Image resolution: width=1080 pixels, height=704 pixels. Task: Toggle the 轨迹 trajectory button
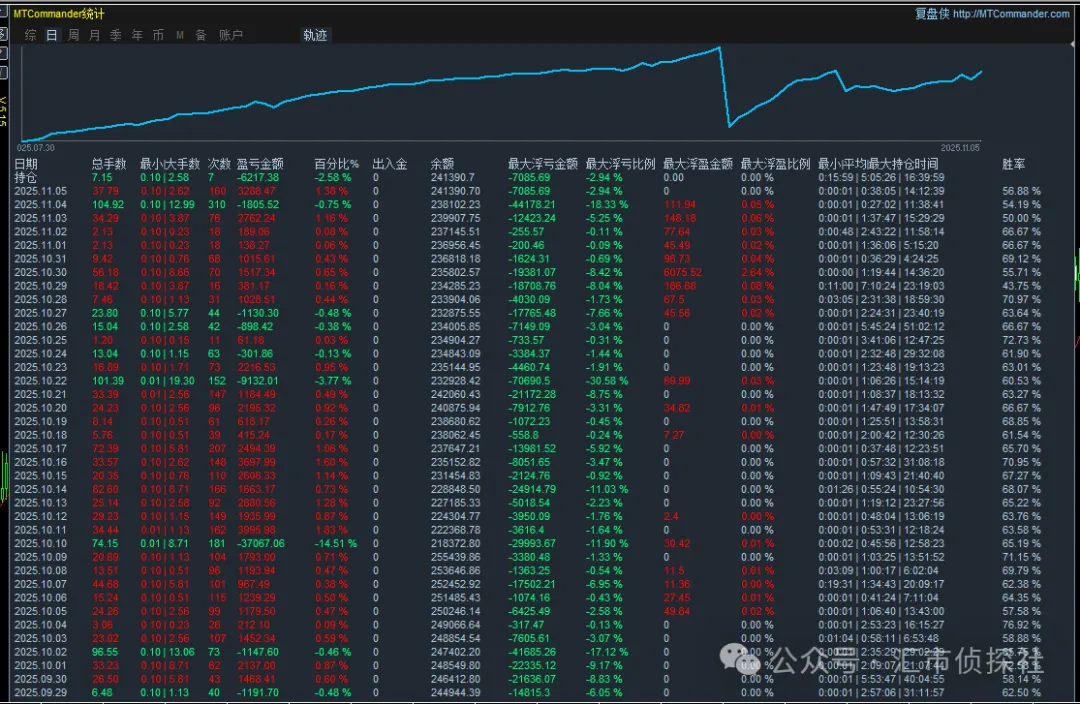coord(315,35)
